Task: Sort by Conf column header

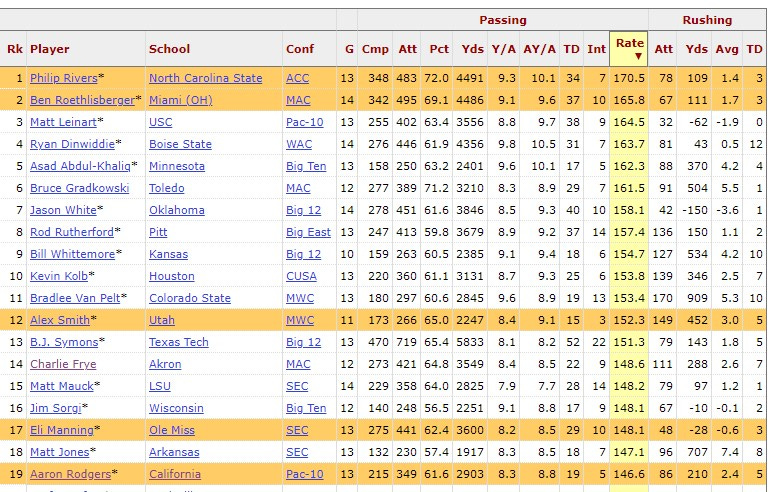Action: (x=309, y=49)
